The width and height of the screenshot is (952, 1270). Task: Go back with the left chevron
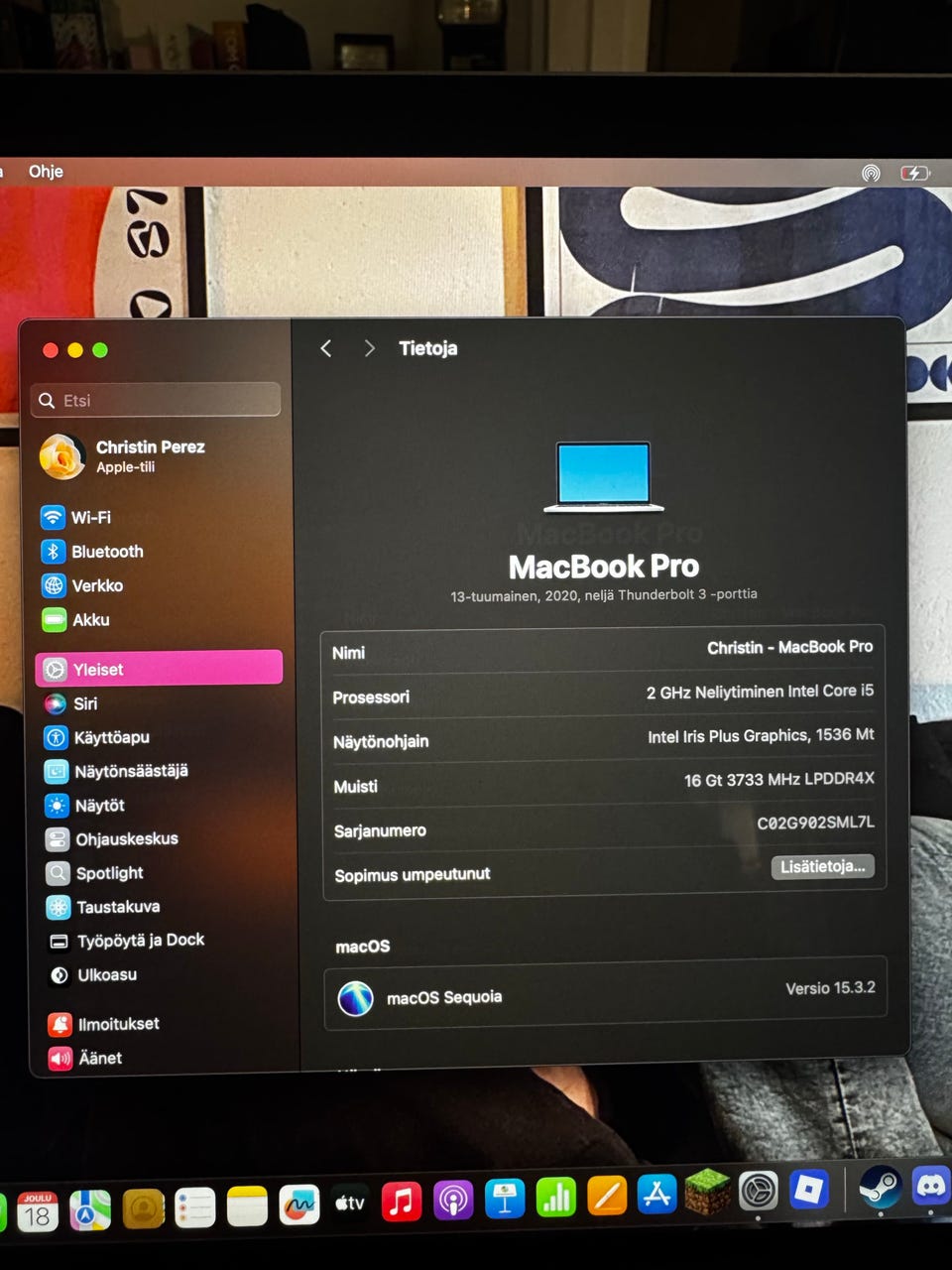coord(325,348)
